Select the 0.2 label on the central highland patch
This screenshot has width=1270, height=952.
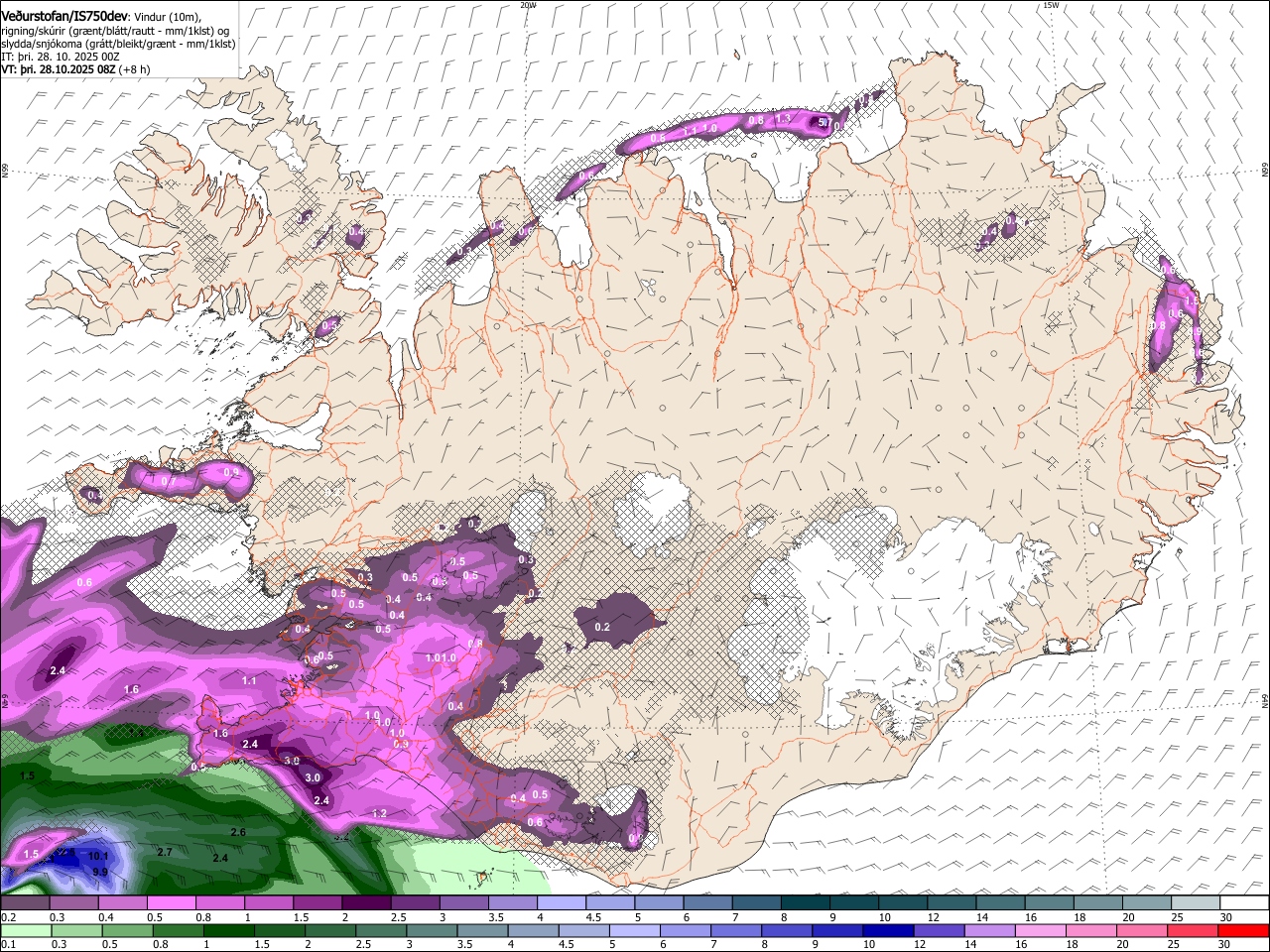(x=602, y=627)
